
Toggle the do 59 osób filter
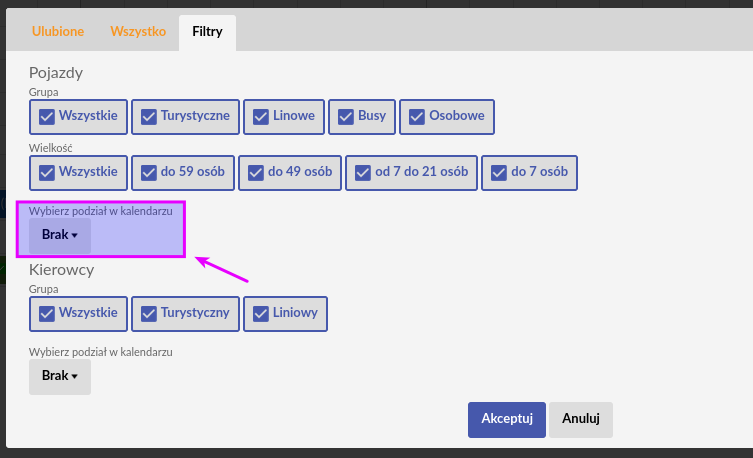coord(183,173)
